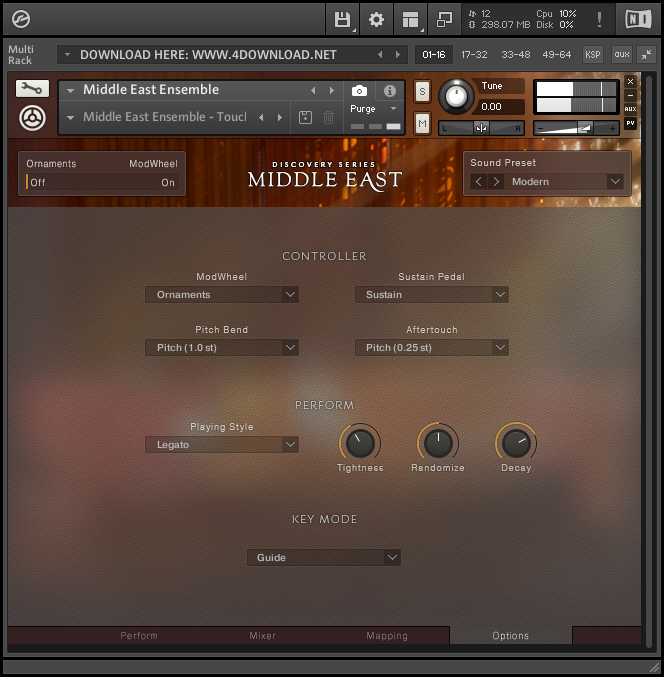Open the workspace layout panel icon
664x677 pixels.
click(410, 19)
